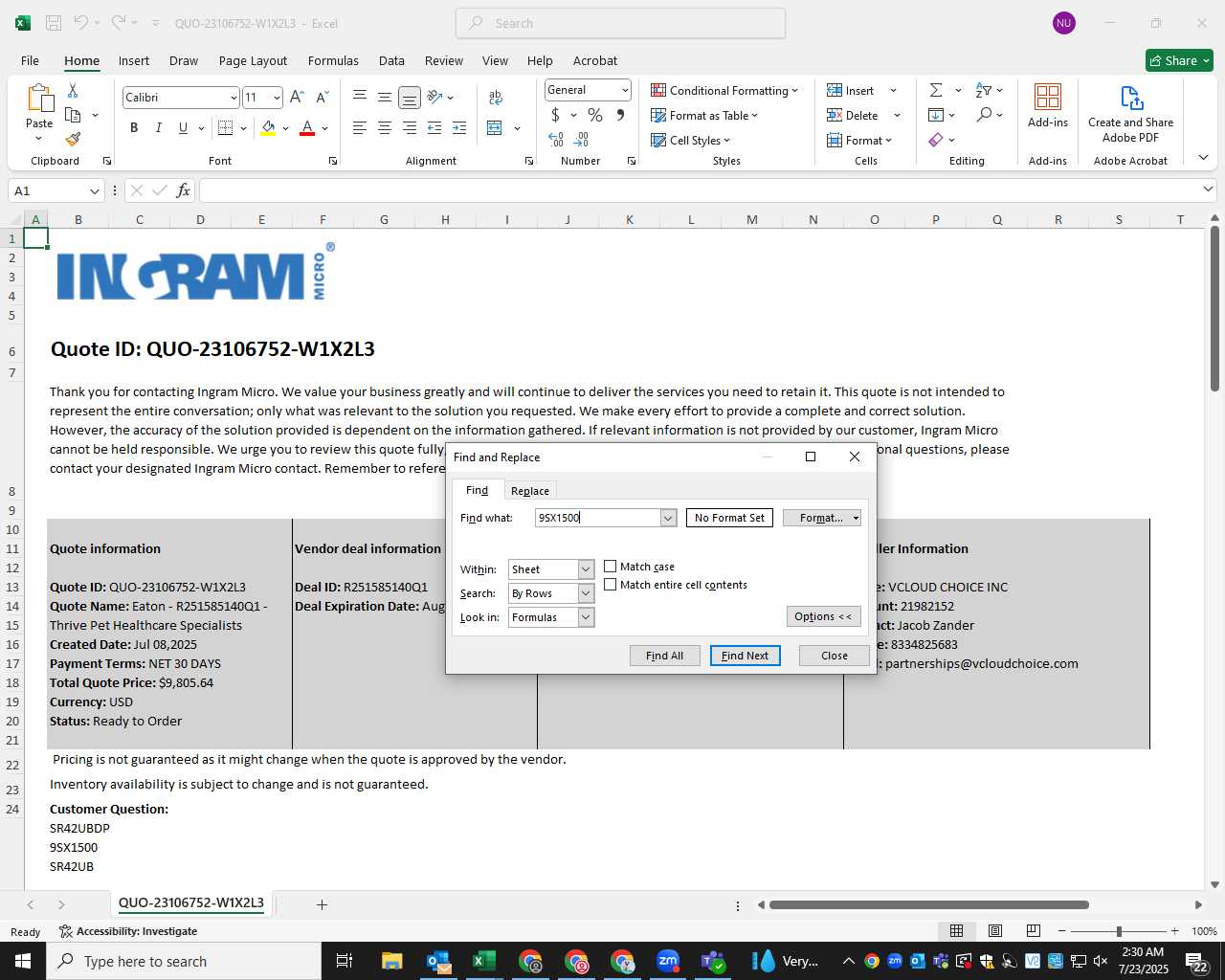This screenshot has width=1225, height=980.
Task: Expand the Name Box dropdown arrow
Action: [94, 190]
